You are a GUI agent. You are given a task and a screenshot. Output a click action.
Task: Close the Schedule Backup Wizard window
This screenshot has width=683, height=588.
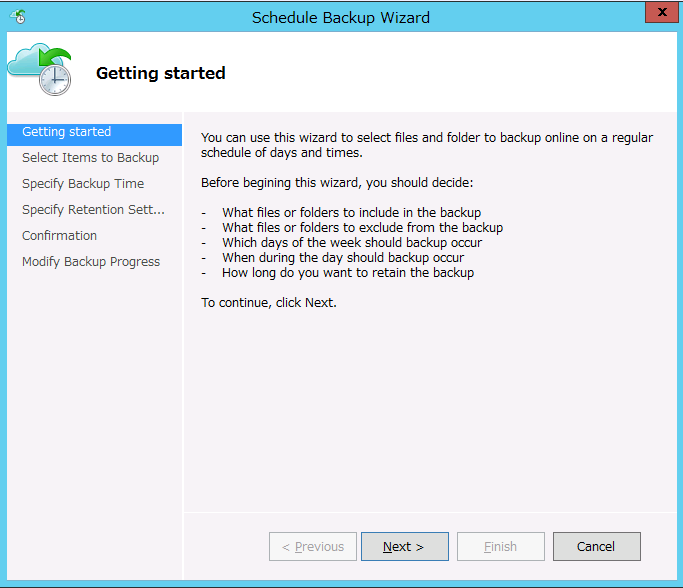pos(658,14)
